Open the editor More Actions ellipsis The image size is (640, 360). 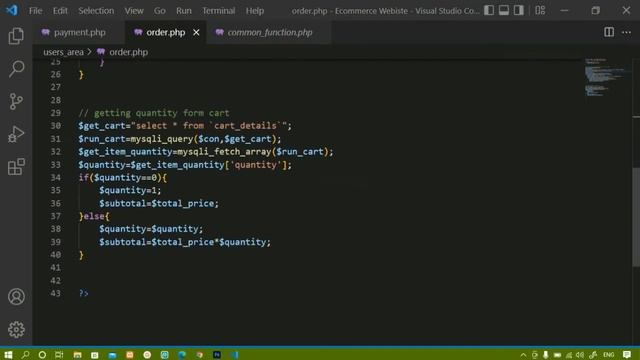626,32
